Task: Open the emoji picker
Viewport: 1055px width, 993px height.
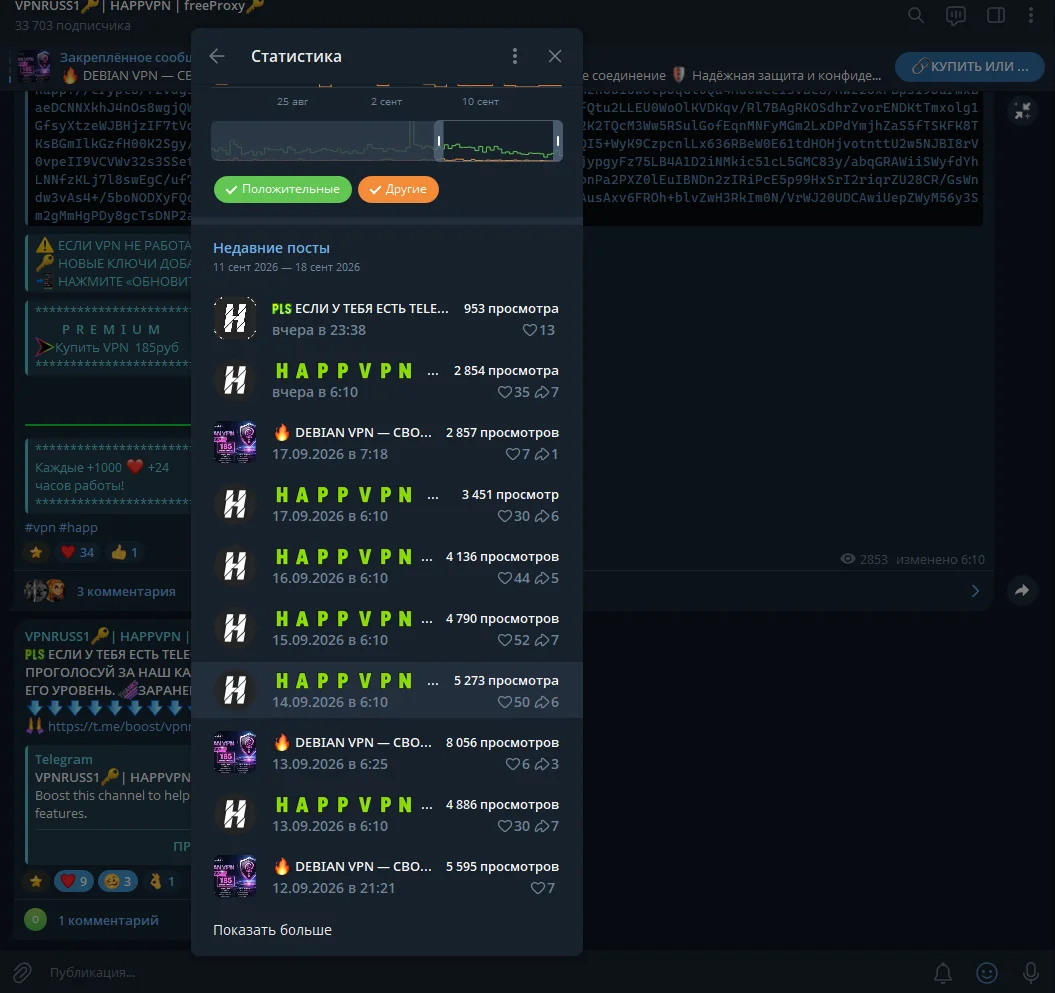Action: tap(986, 972)
